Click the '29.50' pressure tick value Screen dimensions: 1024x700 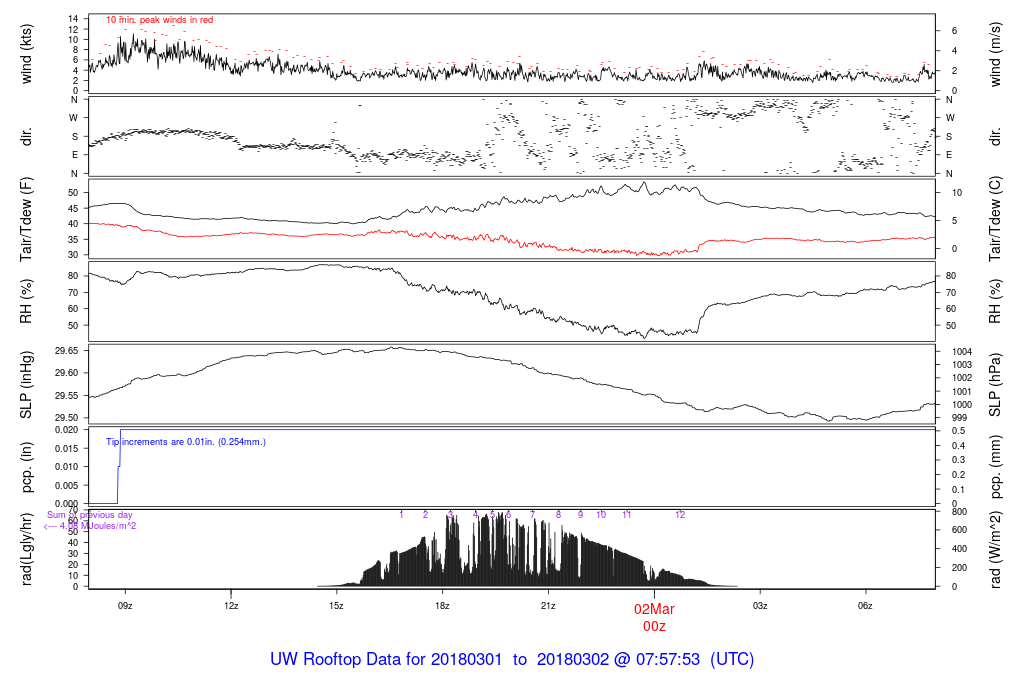[66, 418]
